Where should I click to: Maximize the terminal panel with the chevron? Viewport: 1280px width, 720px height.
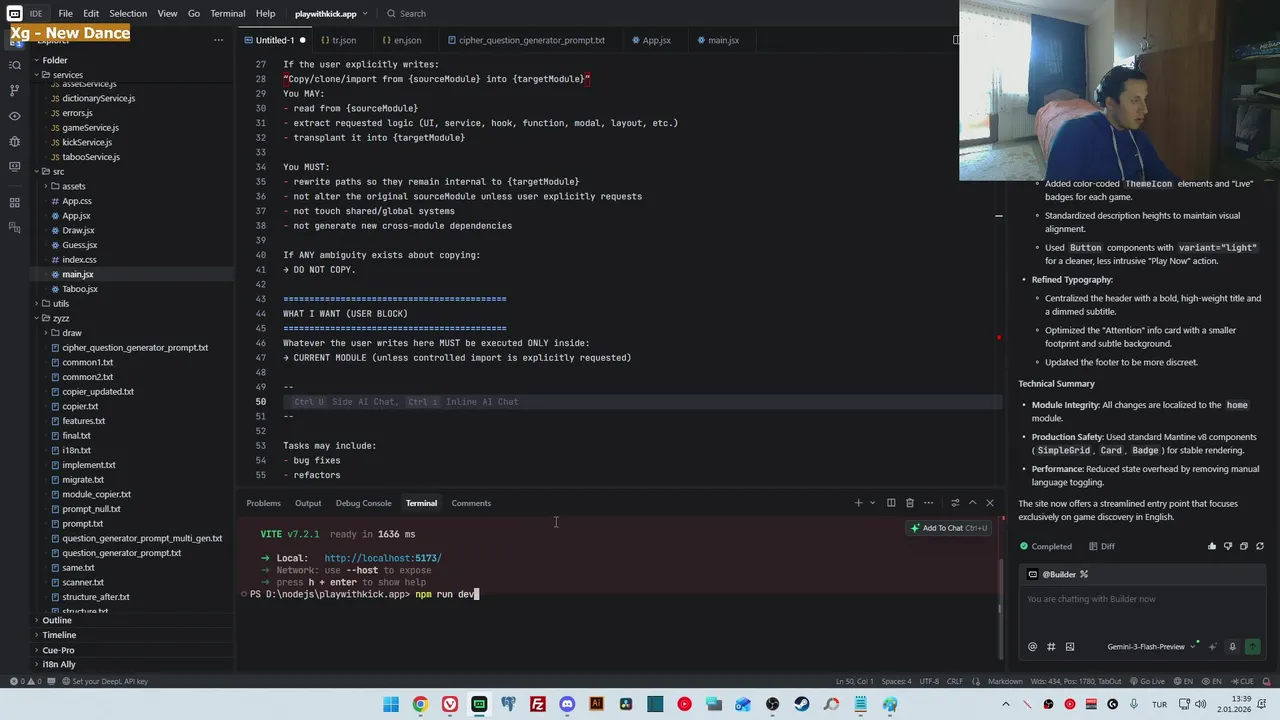972,503
